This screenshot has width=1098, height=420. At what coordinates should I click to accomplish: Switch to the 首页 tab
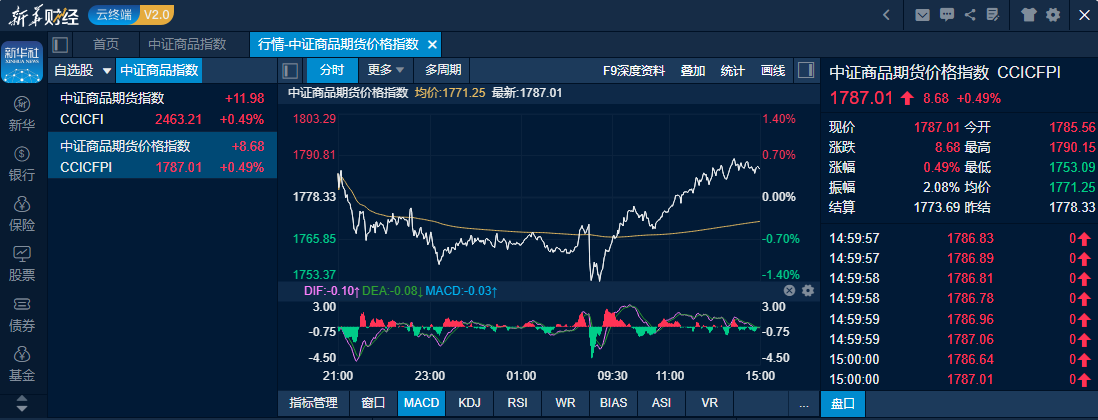(106, 45)
